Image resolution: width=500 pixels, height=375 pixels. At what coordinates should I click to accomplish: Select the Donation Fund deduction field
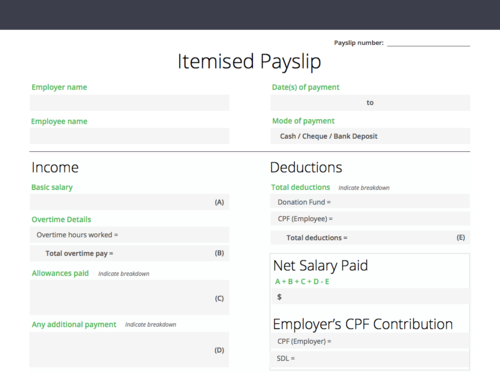[x=370, y=202]
